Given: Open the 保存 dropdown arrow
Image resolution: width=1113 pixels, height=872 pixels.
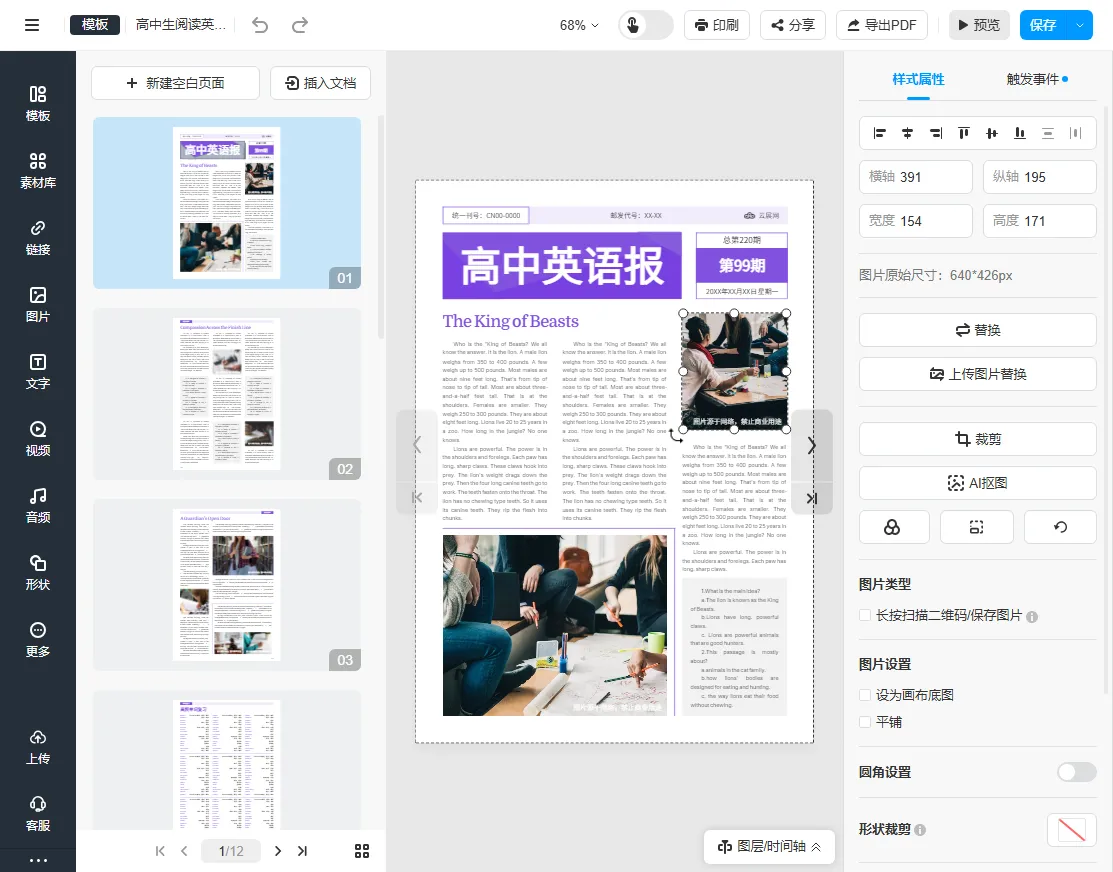Looking at the screenshot, I should (x=1080, y=26).
